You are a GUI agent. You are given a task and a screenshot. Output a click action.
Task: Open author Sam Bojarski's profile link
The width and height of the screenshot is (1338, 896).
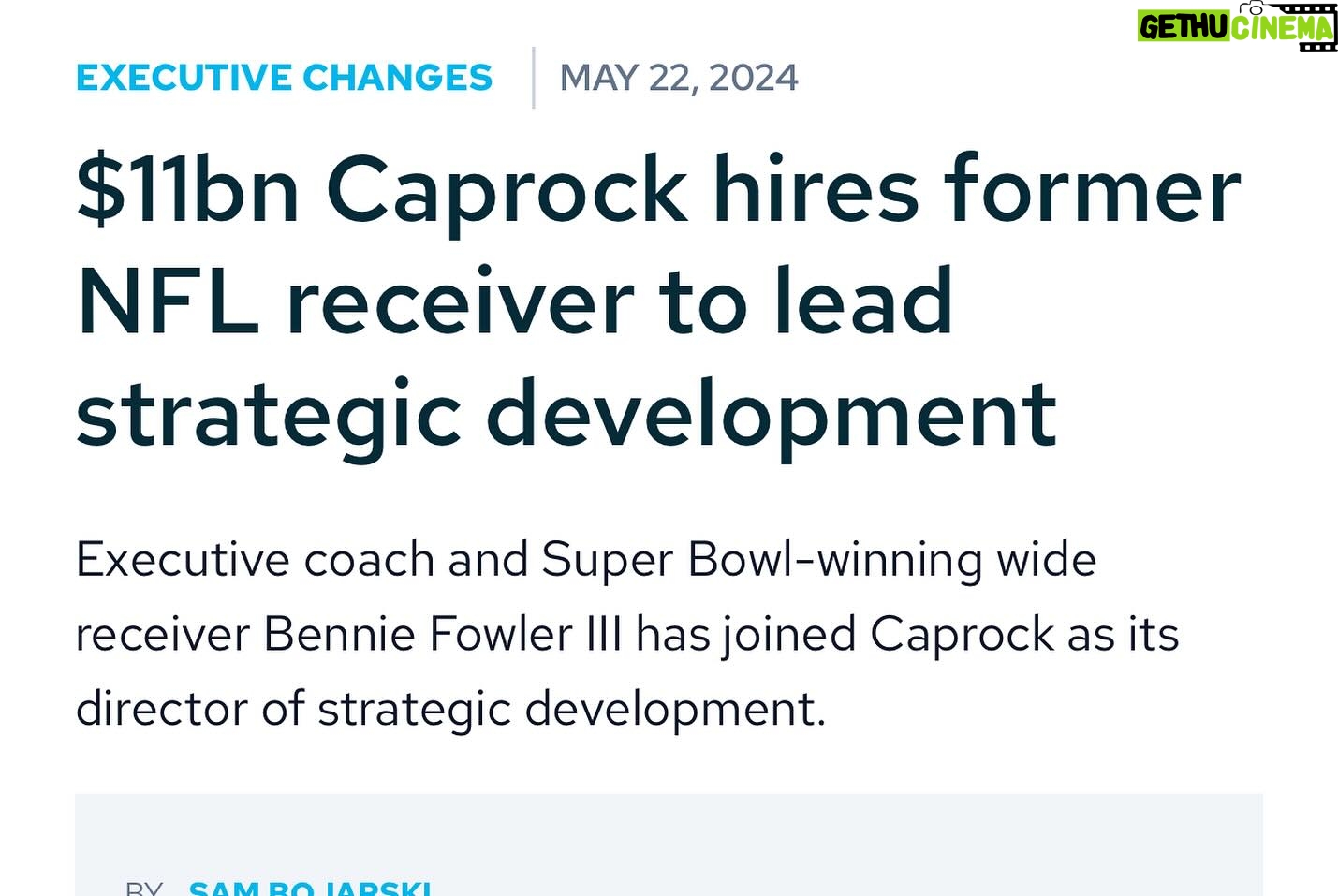point(310,887)
